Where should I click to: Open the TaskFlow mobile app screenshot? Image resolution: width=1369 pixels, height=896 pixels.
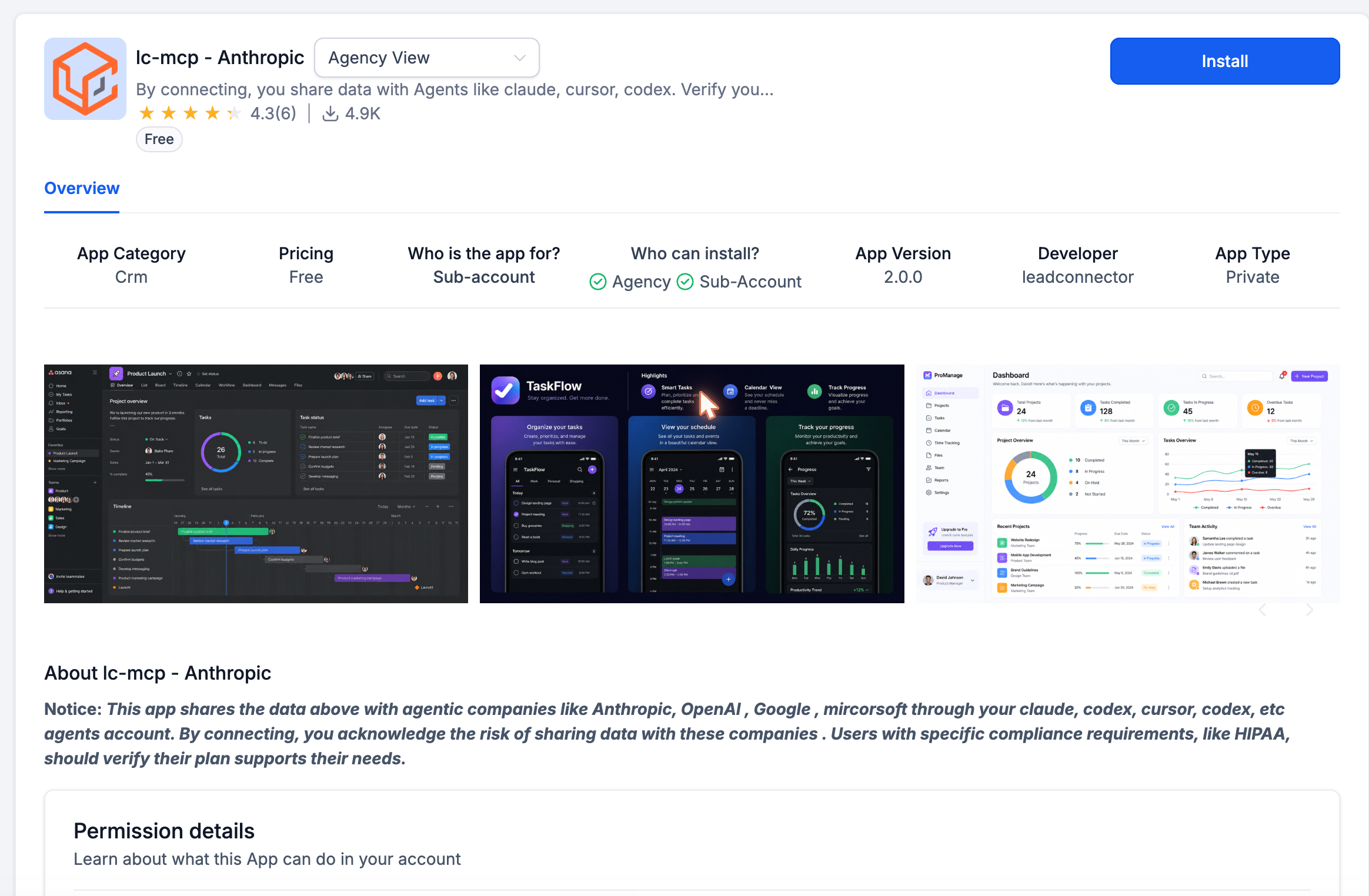pos(692,483)
